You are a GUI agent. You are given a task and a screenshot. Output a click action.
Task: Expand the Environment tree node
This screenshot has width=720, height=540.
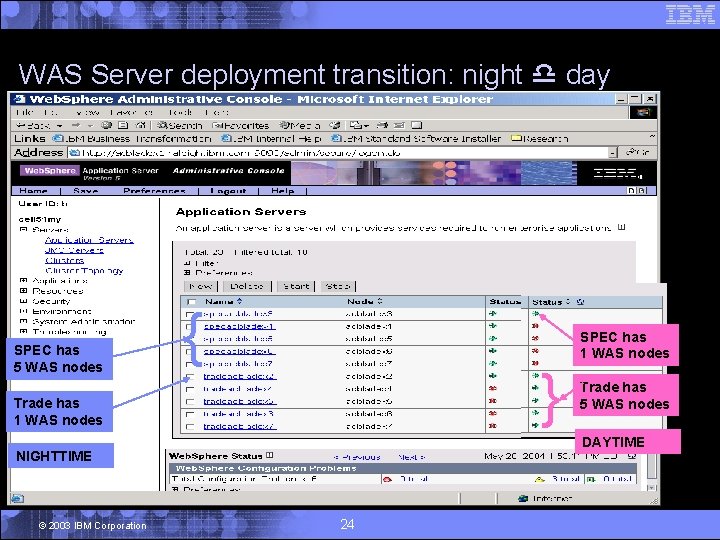click(x=23, y=311)
